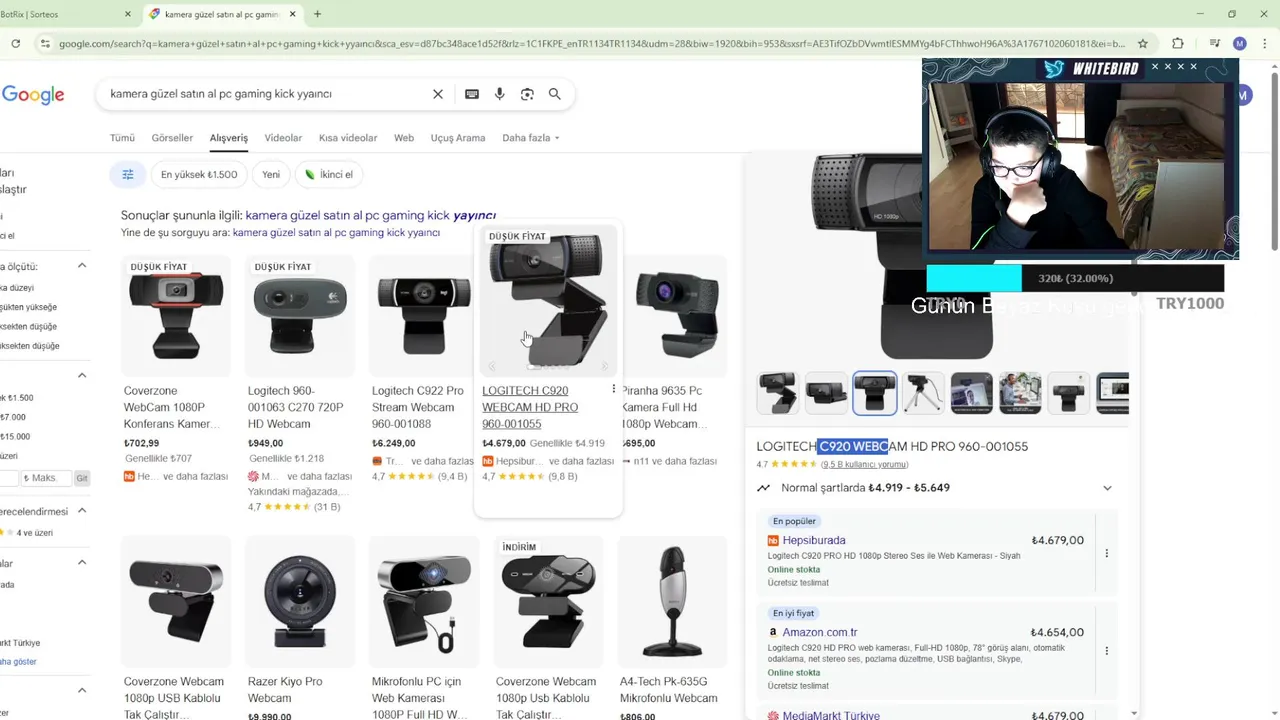This screenshot has height=720, width=1280.
Task: Switch to the Kısa videolar tab
Action: click(348, 138)
